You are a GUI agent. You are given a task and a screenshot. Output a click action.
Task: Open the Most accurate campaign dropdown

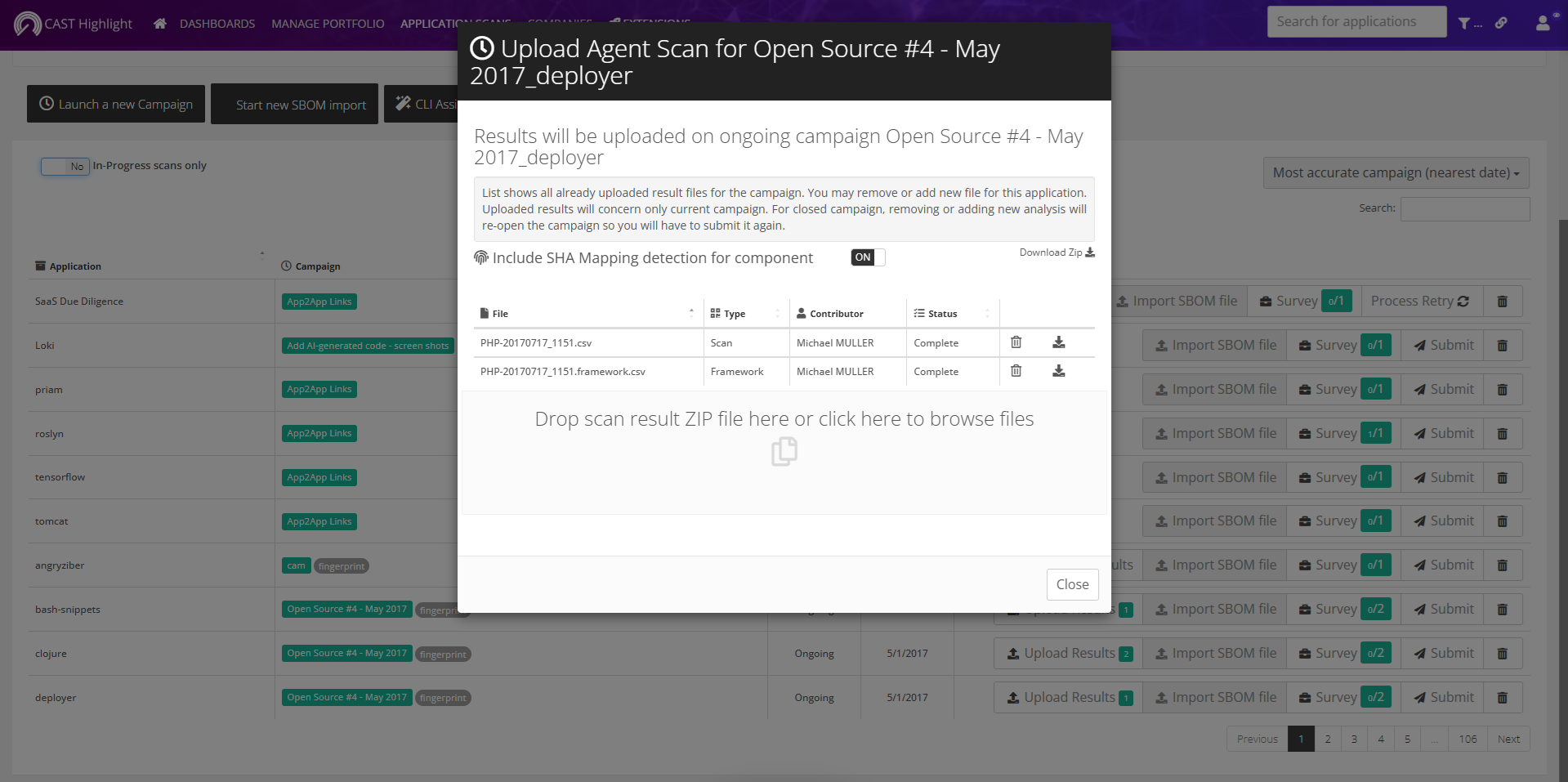(1396, 172)
